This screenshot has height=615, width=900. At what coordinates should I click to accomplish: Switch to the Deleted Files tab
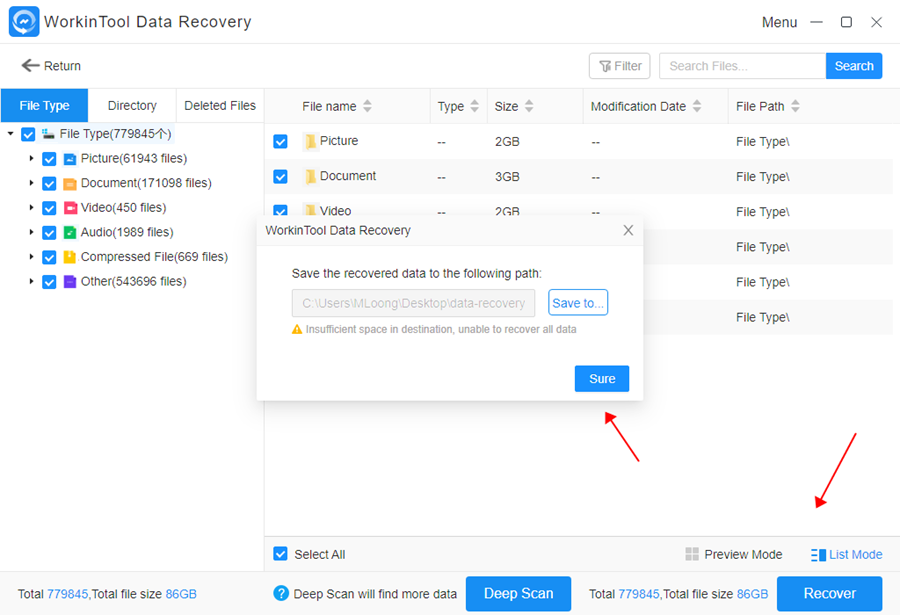(x=220, y=106)
